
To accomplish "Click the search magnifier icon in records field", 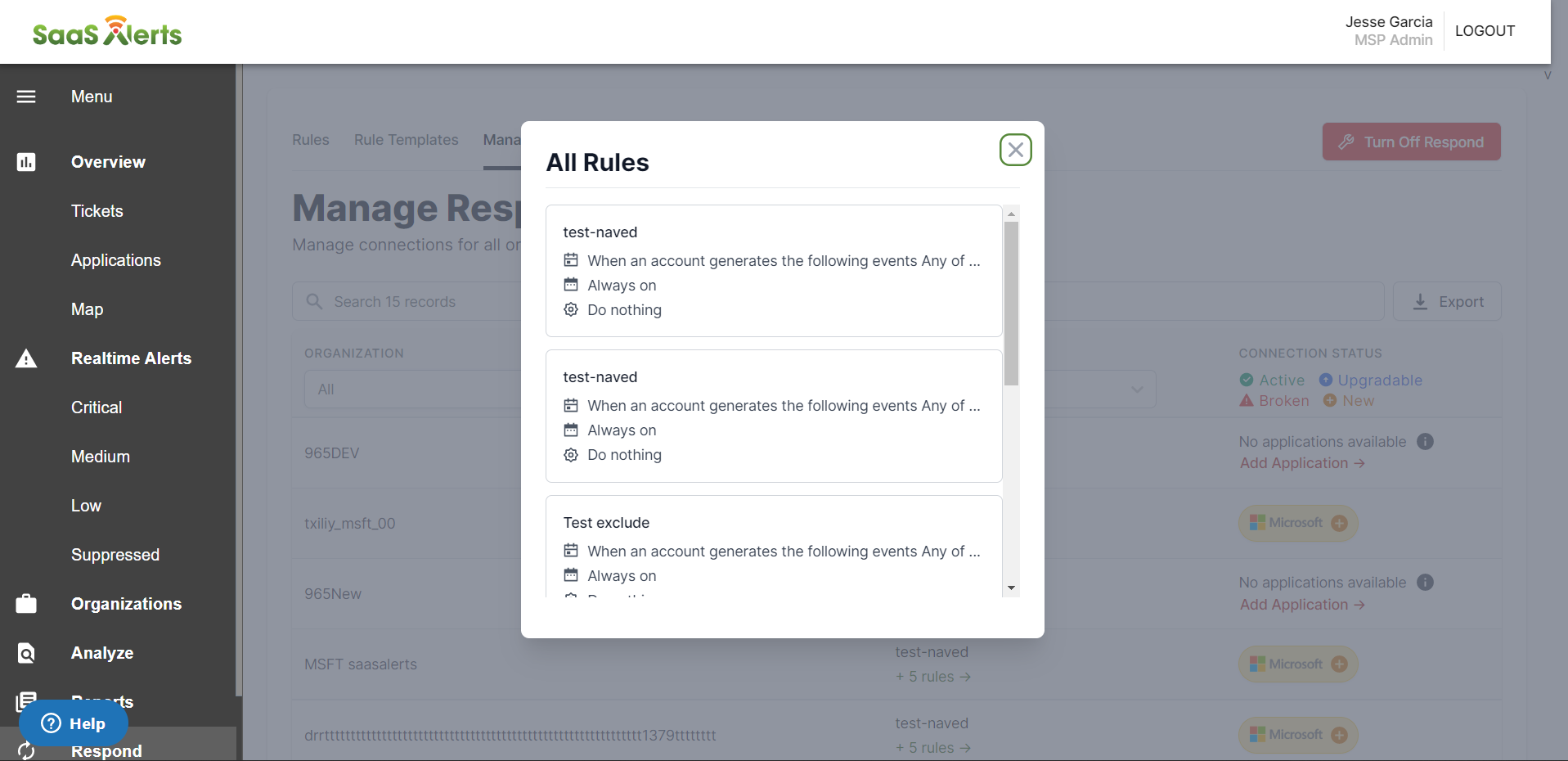I will pos(314,301).
